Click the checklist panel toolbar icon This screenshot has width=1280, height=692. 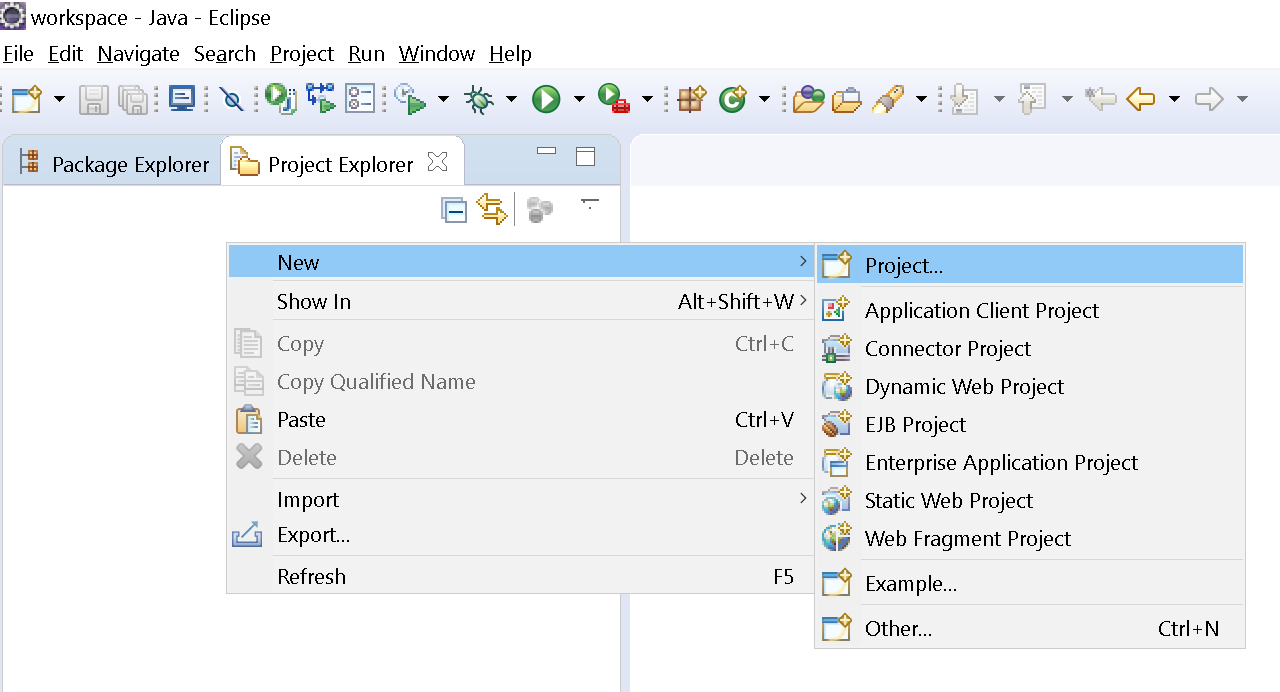pos(359,98)
